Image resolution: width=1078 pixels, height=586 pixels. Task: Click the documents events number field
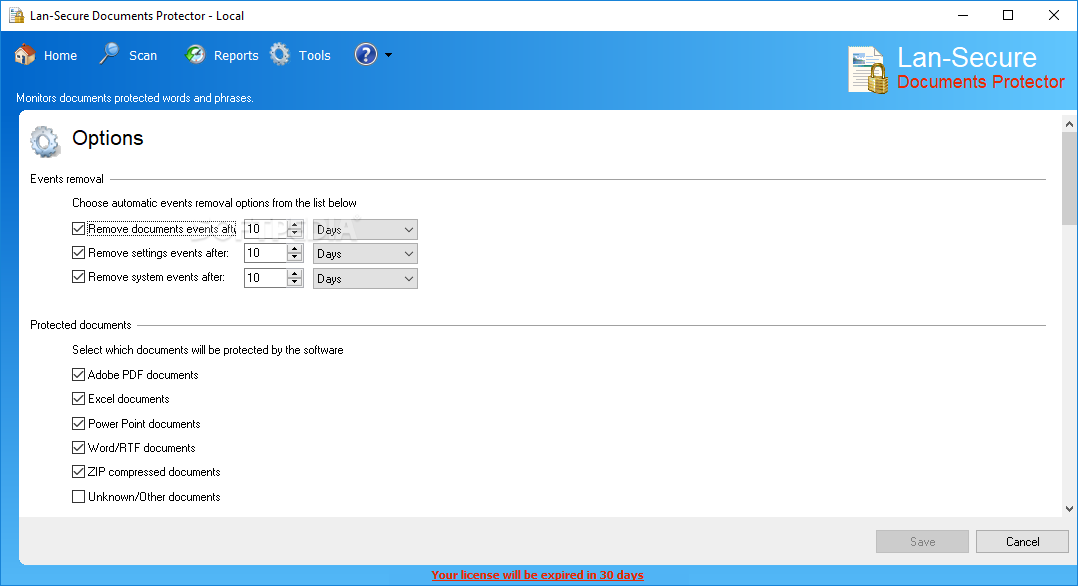[265, 229]
